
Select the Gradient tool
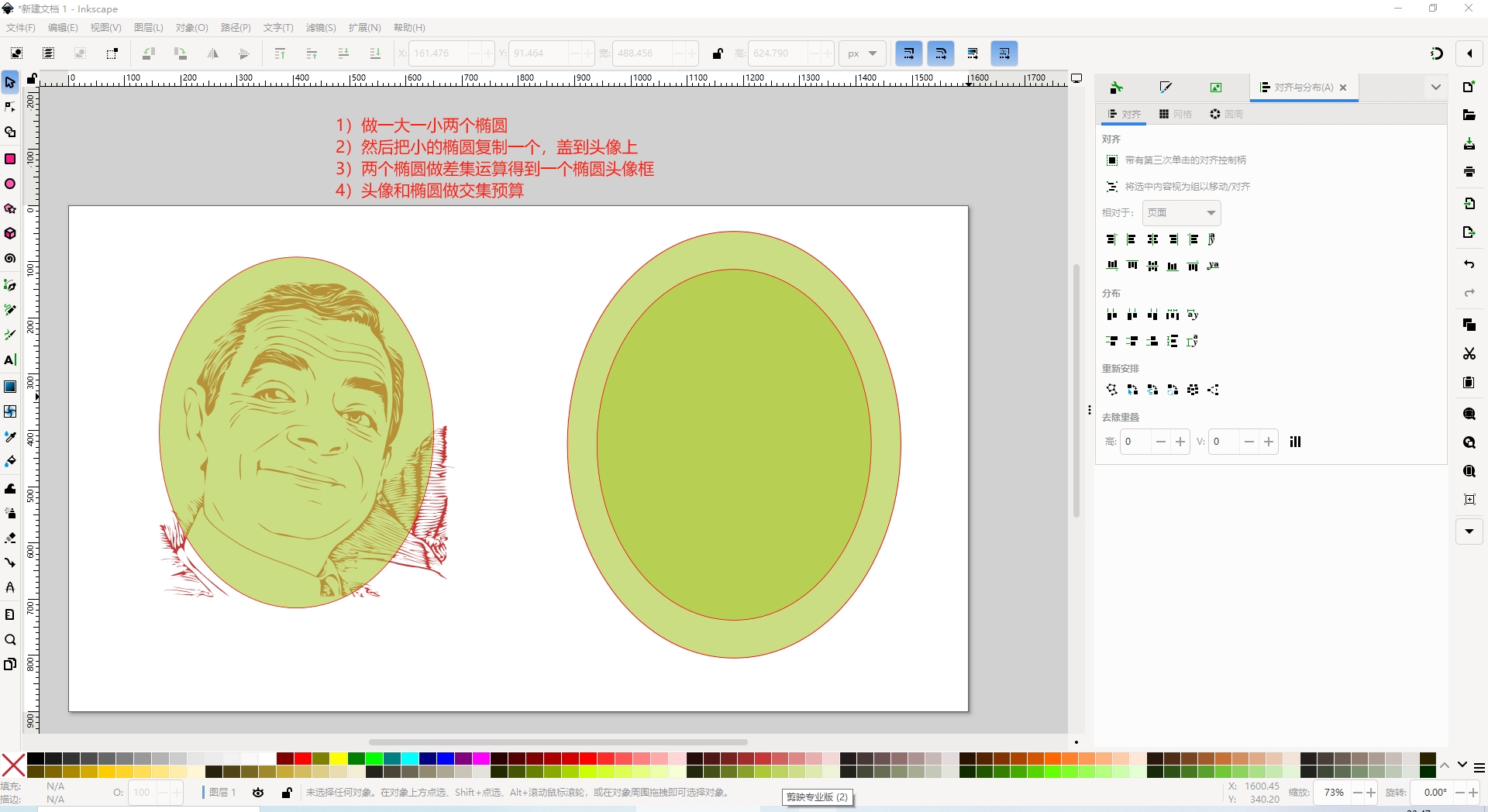(10, 387)
